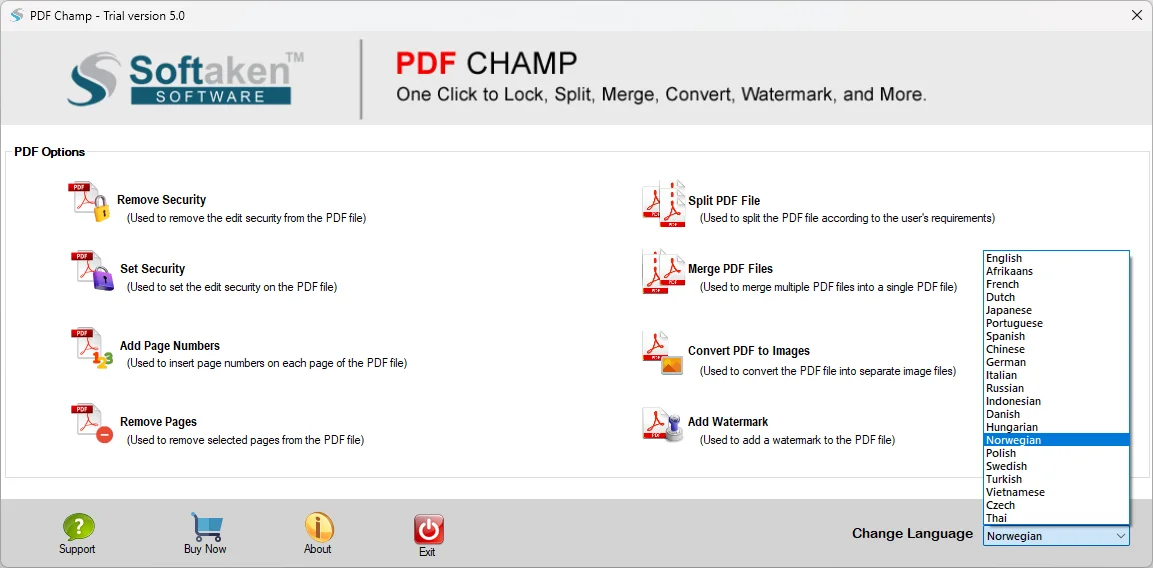1153x568 pixels.
Task: Click the Split PDF File description text
Action: point(847,219)
